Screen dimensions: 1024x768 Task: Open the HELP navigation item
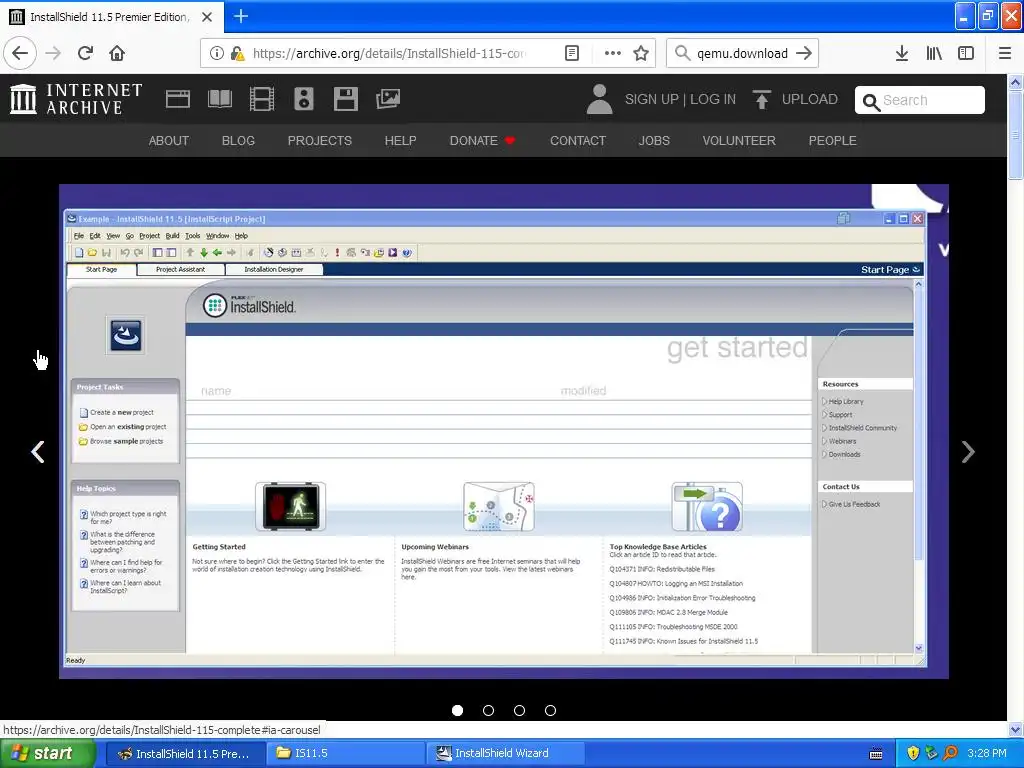pyautogui.click(x=400, y=140)
